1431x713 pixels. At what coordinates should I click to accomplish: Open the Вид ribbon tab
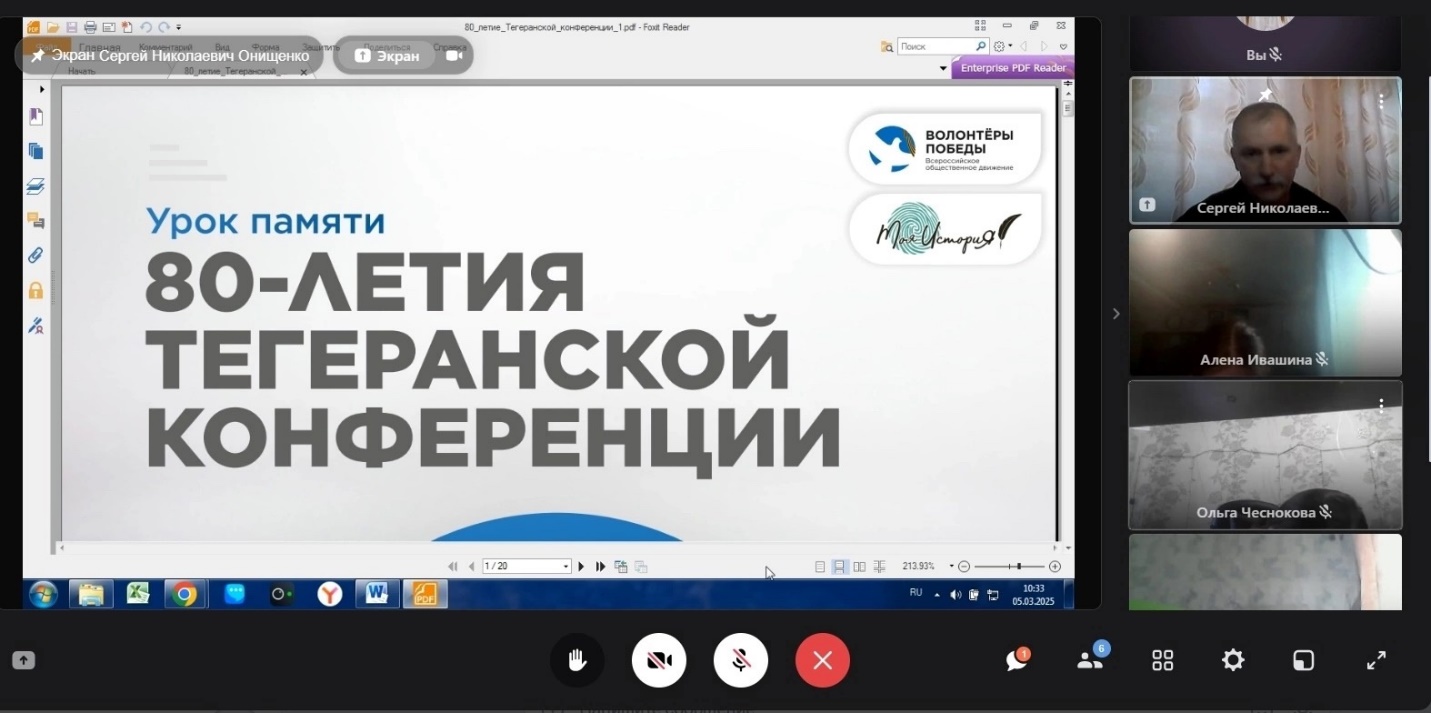tap(223, 47)
